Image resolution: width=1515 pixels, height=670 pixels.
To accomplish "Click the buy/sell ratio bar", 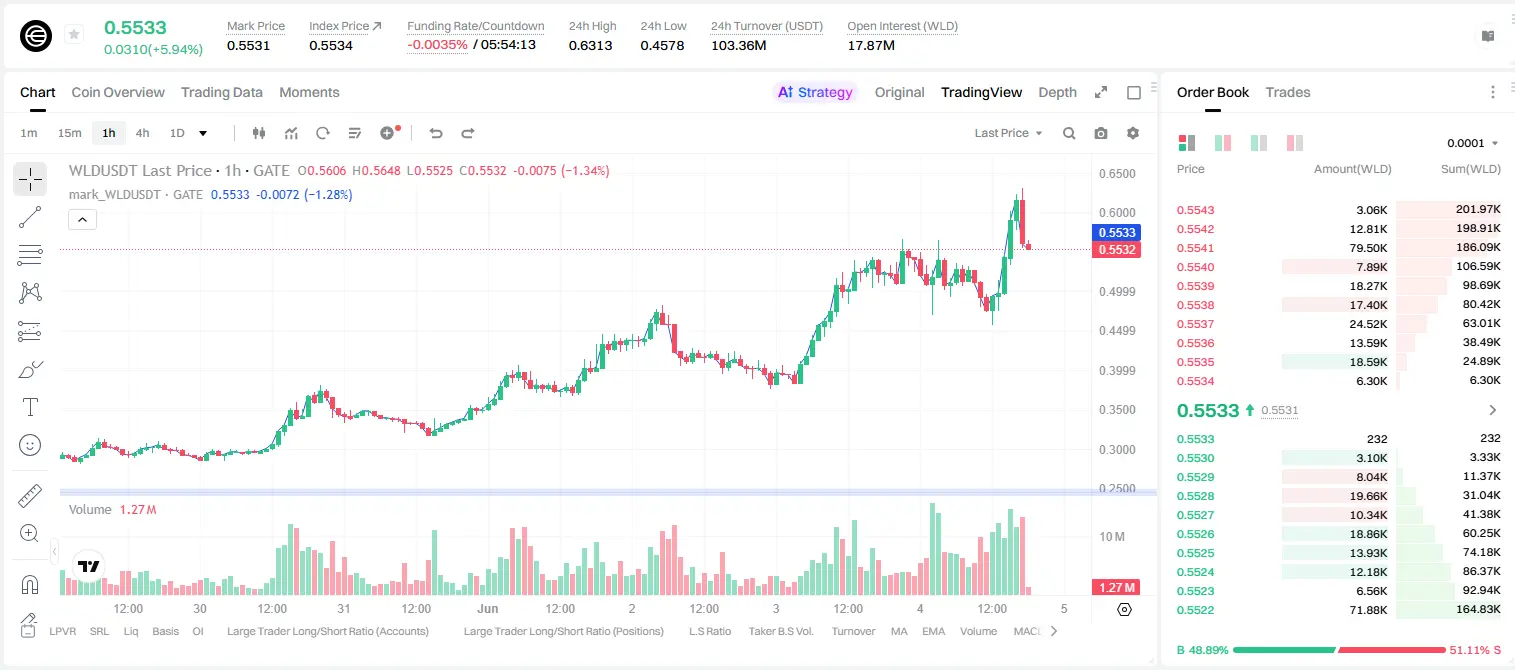I will [1339, 650].
